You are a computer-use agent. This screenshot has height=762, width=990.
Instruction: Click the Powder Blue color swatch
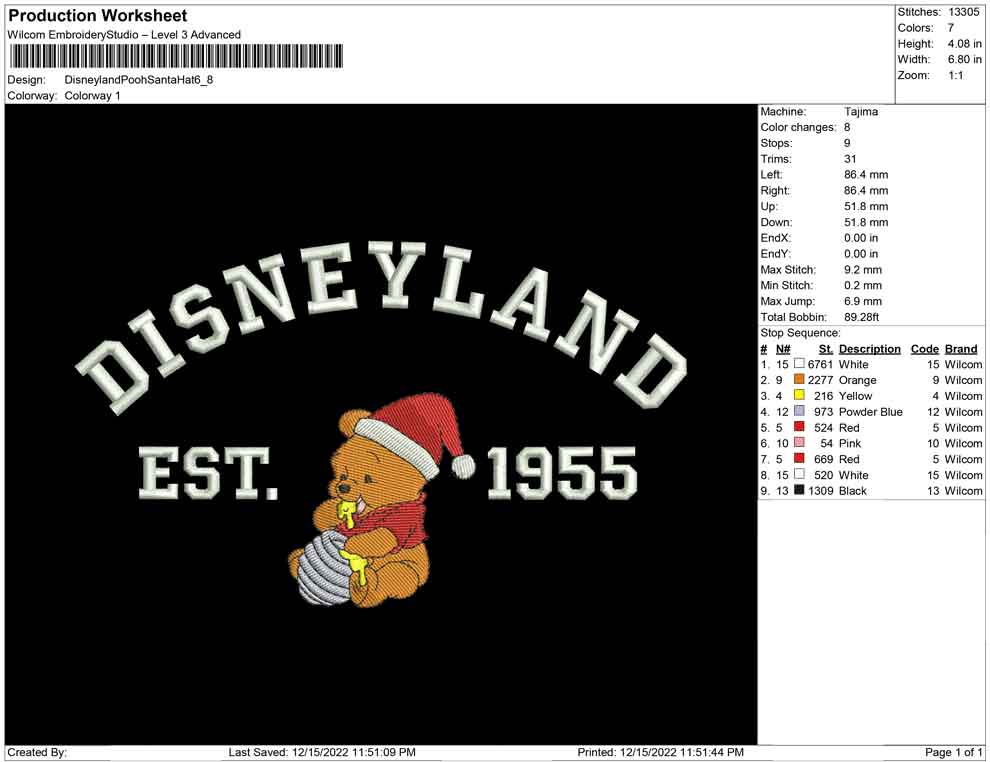(799, 411)
